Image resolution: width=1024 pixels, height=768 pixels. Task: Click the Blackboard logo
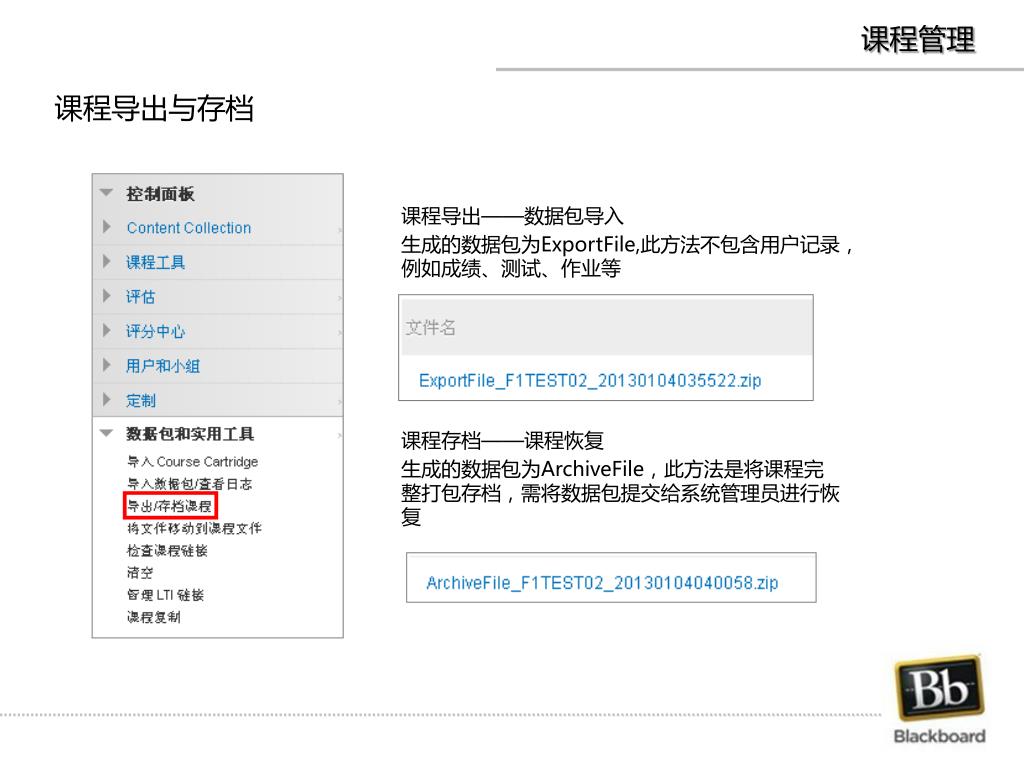[x=939, y=700]
